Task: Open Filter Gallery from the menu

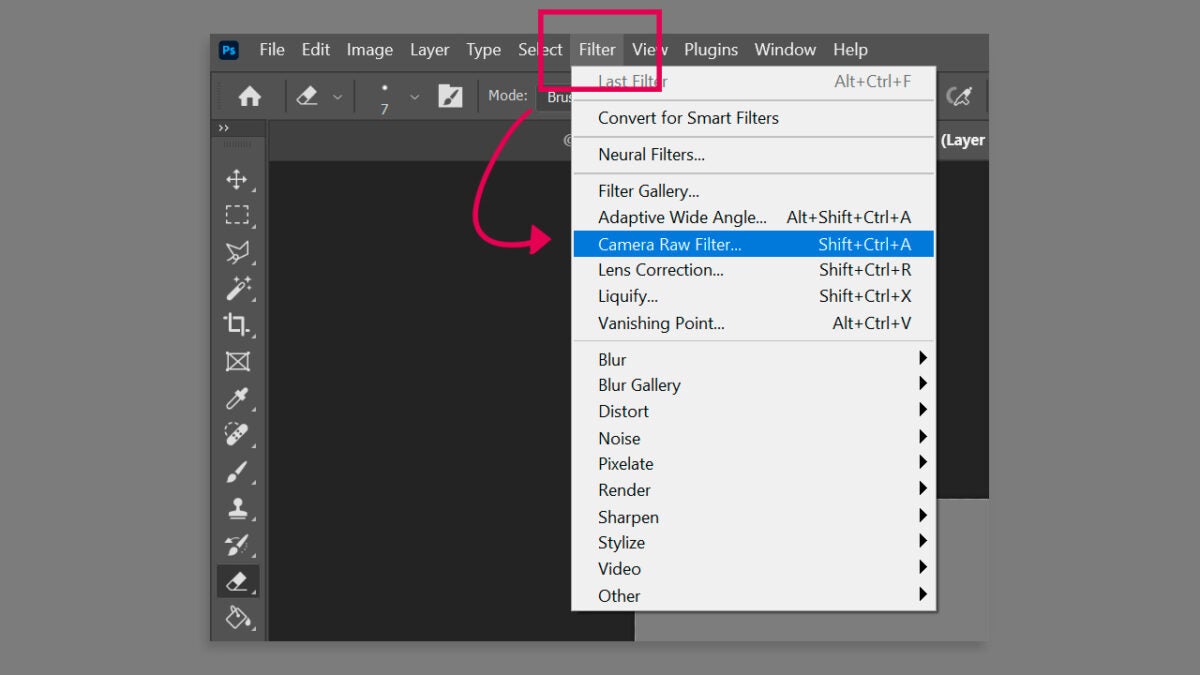Action: 754,191
